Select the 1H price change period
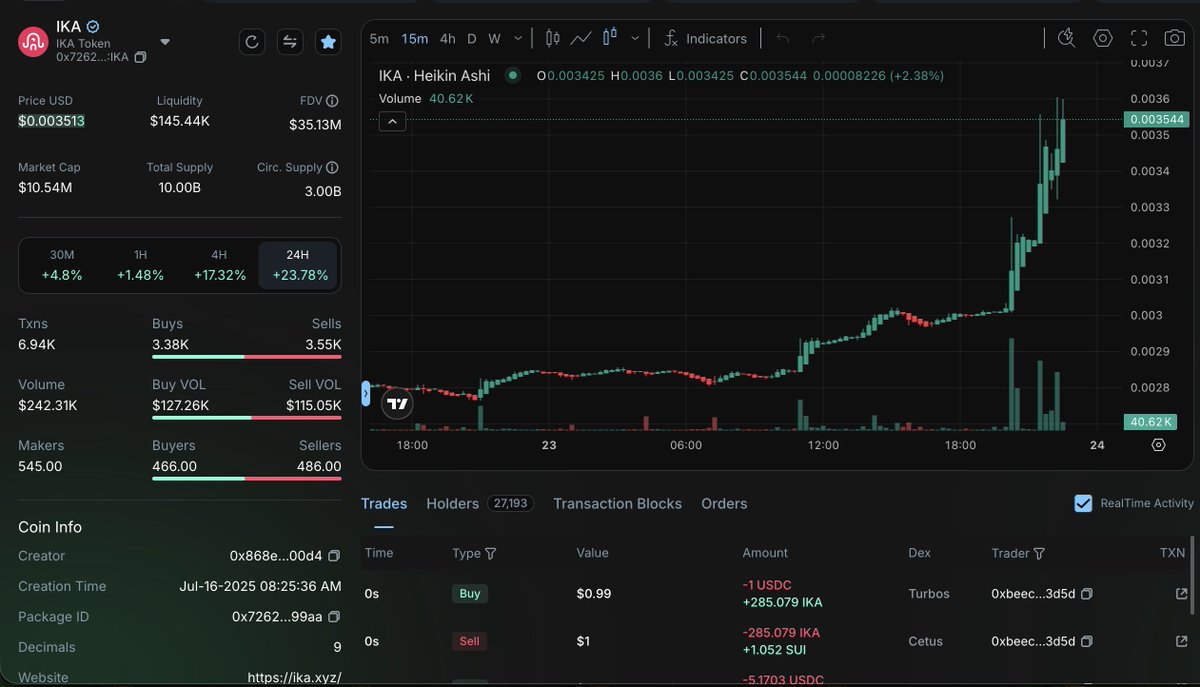The width and height of the screenshot is (1200, 687). 140,265
